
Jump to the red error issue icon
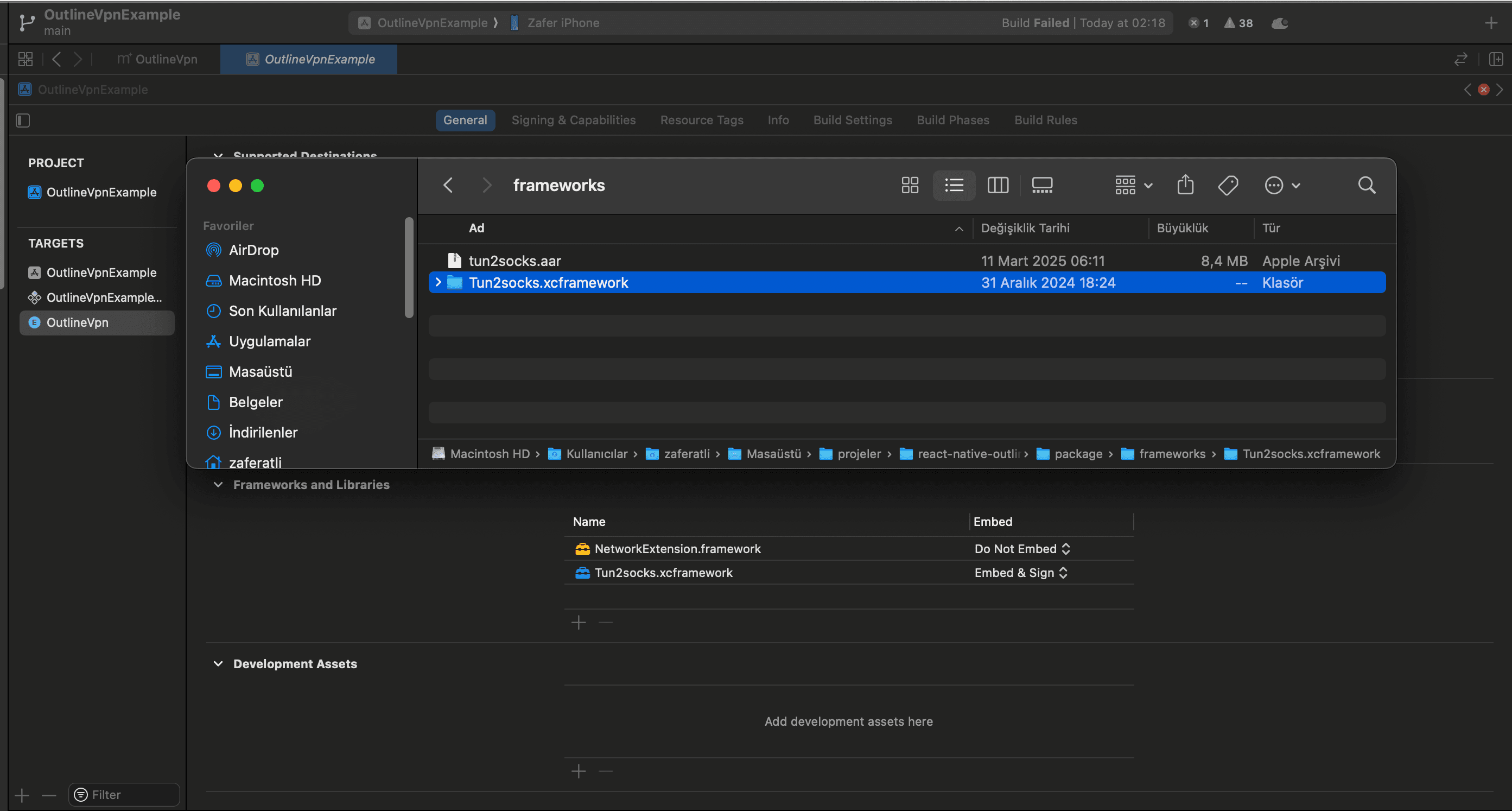1483,89
